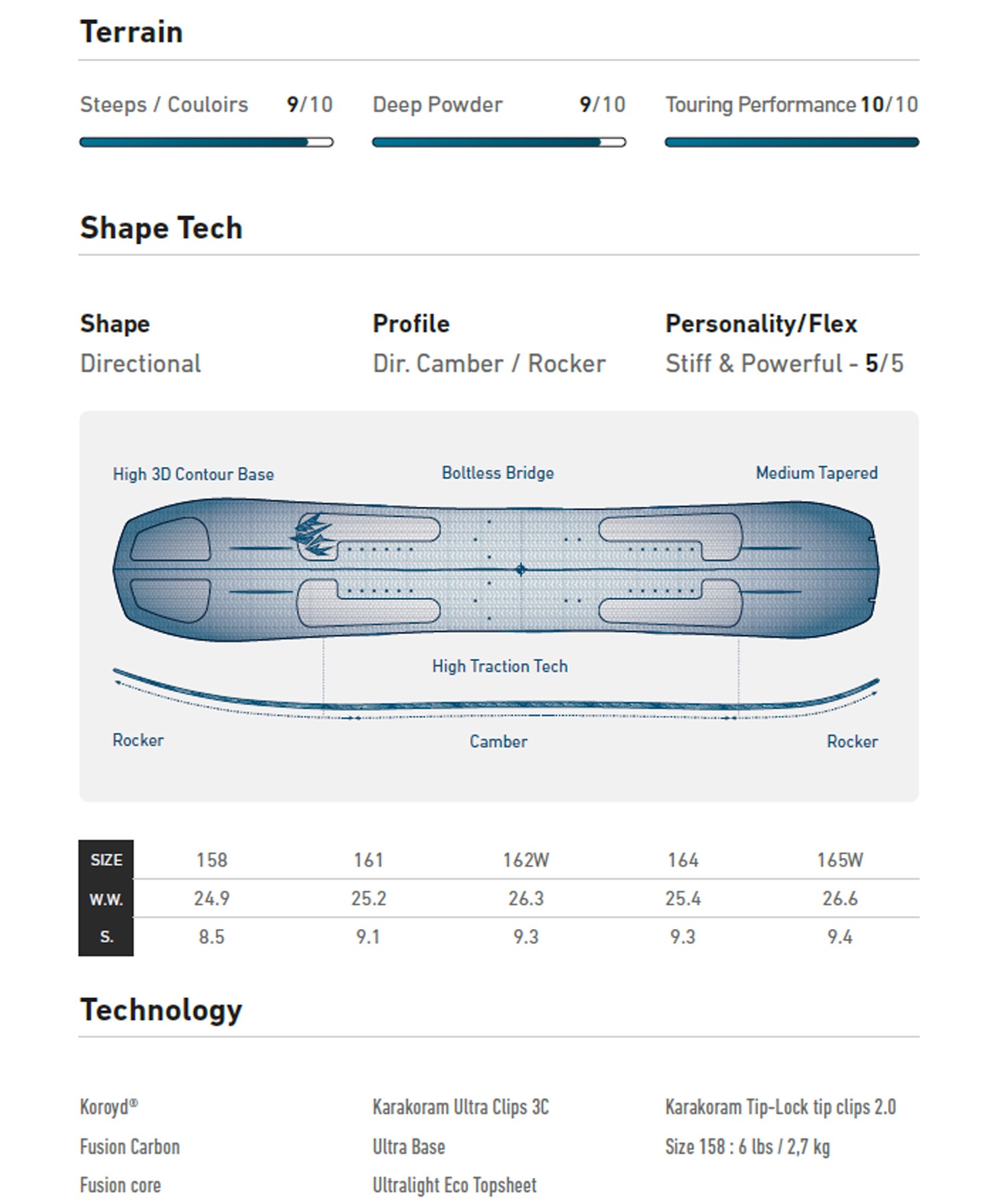The width and height of the screenshot is (1003, 1204).
Task: Select the 162W size column header
Action: tap(526, 860)
